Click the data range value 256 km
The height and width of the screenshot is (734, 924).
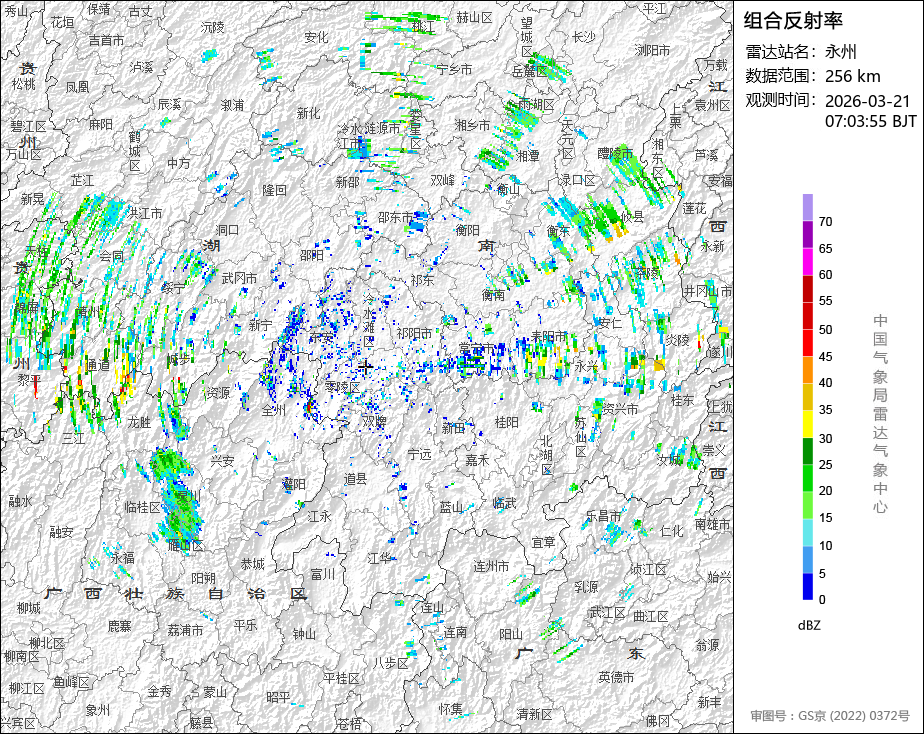coord(853,76)
